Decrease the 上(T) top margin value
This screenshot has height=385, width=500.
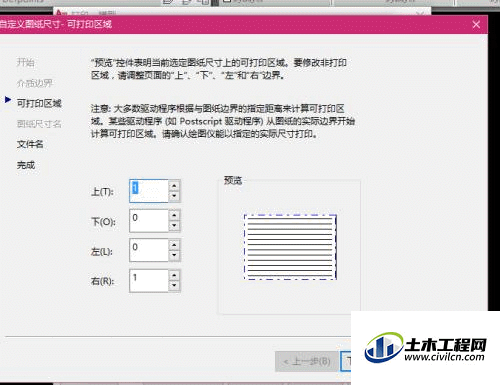point(174,196)
